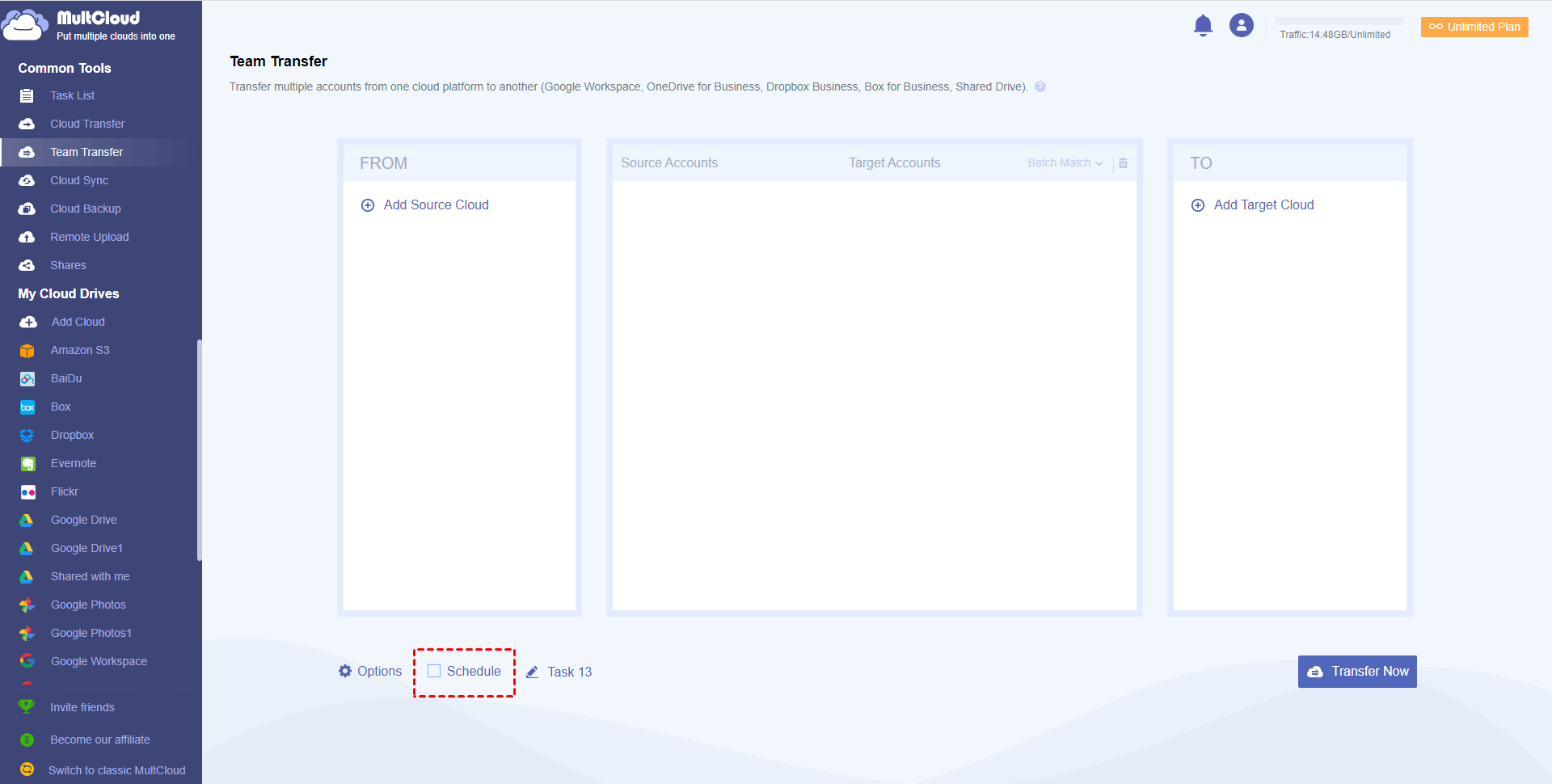Screen dimensions: 1552x784
Task: Click the Invite friends trophy icon
Action: (27, 706)
